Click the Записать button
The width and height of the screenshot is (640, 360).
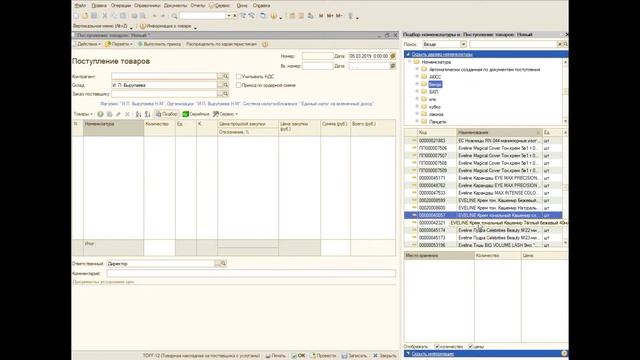point(354,356)
